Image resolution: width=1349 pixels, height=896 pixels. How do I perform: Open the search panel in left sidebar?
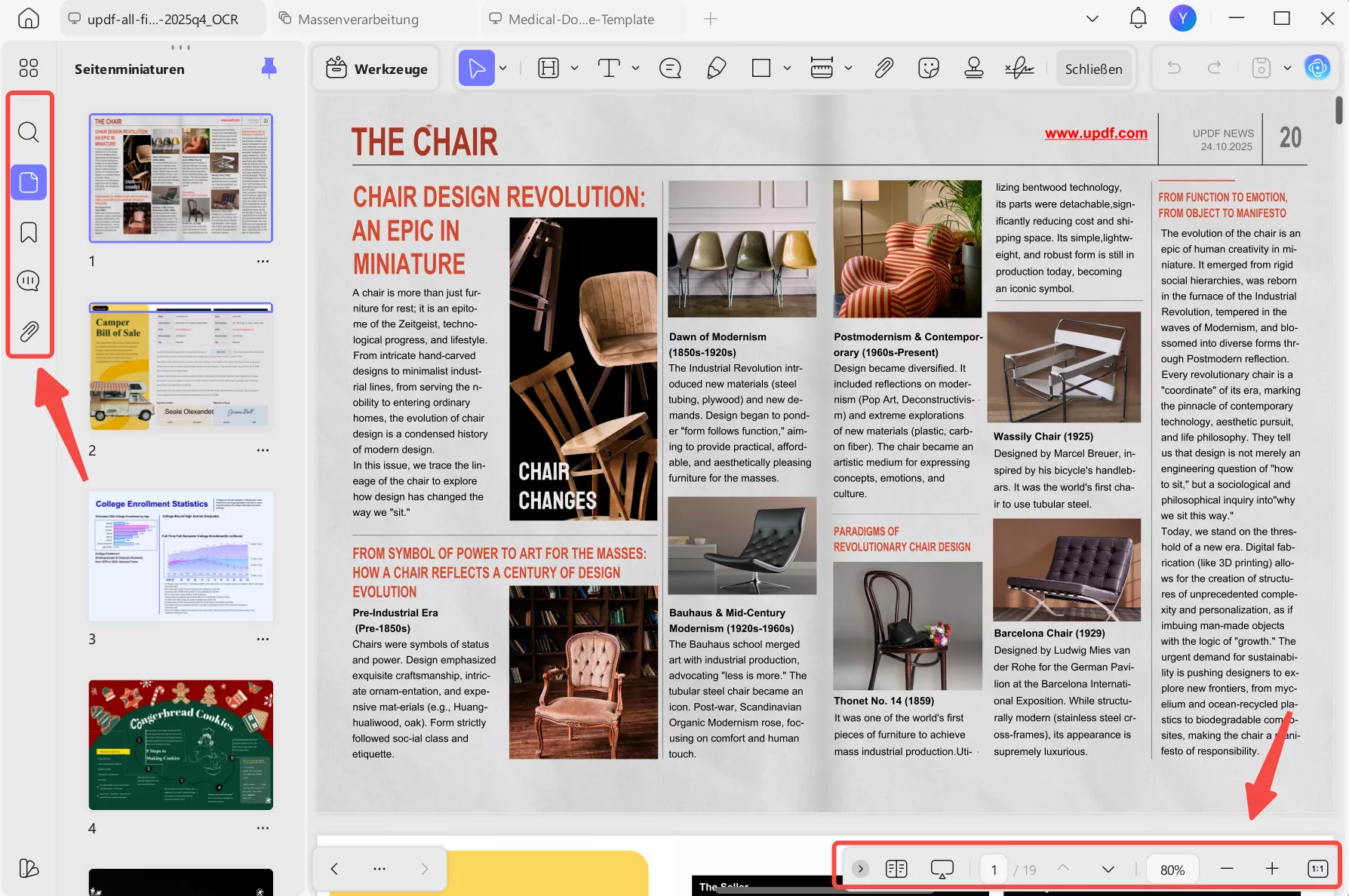pos(28,132)
